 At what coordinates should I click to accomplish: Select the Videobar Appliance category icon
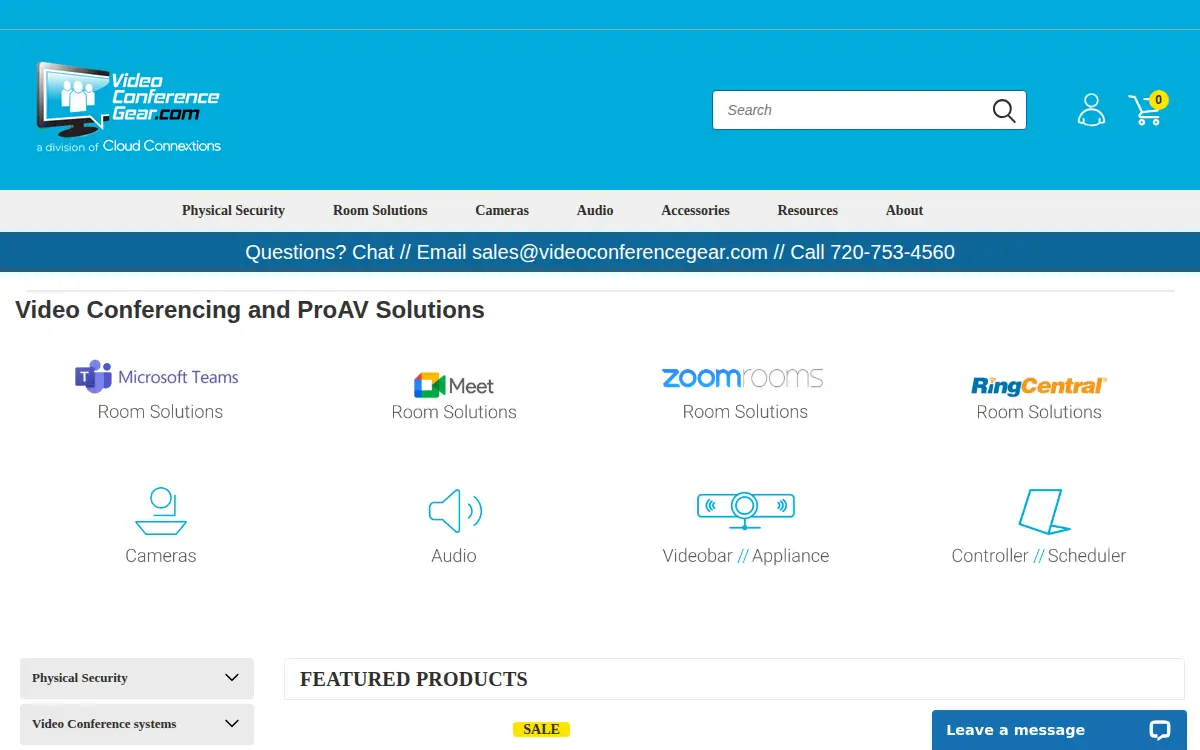coord(745,509)
